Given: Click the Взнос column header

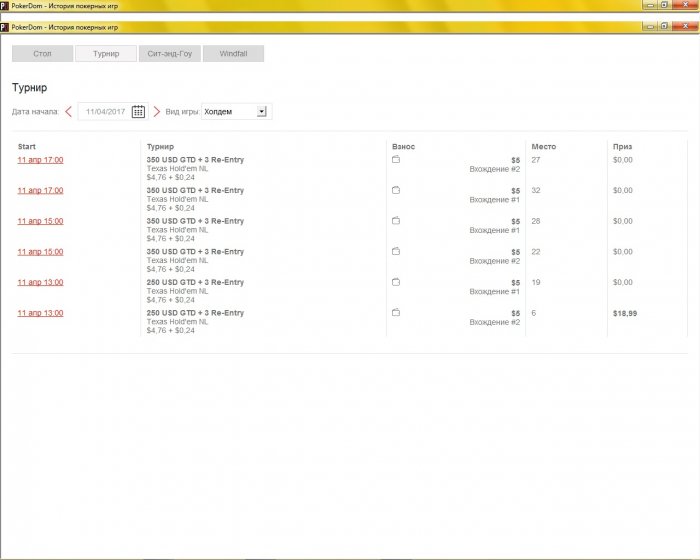Looking at the screenshot, I should [403, 146].
